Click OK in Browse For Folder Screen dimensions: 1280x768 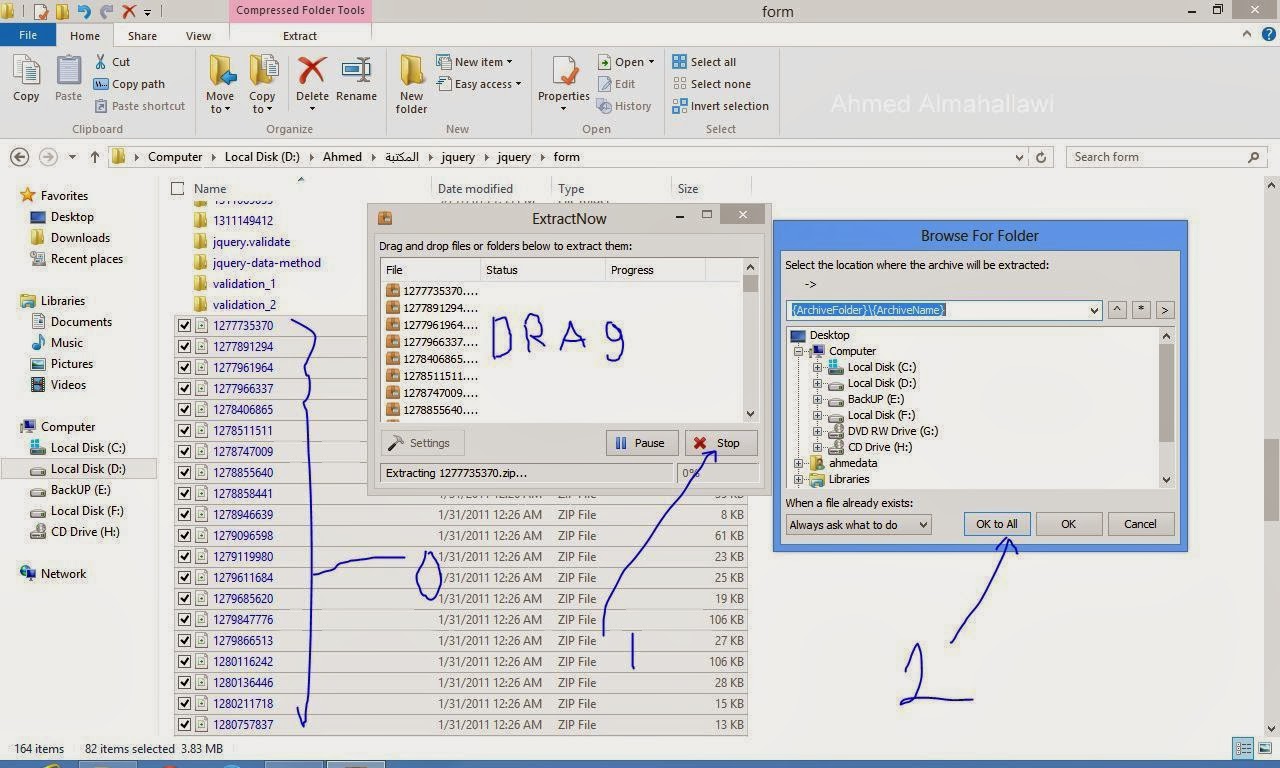pos(1068,524)
